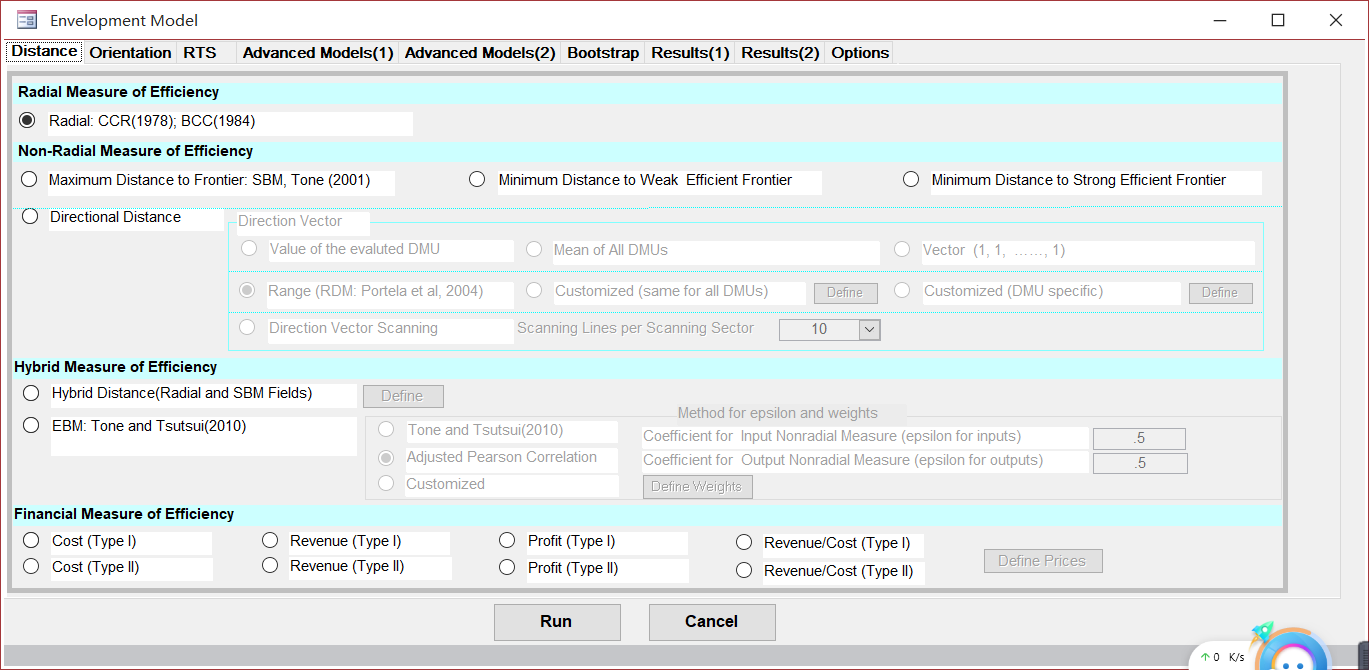Select Revenue/Cost (Type II) option
This screenshot has height=670, width=1369.
click(744, 570)
